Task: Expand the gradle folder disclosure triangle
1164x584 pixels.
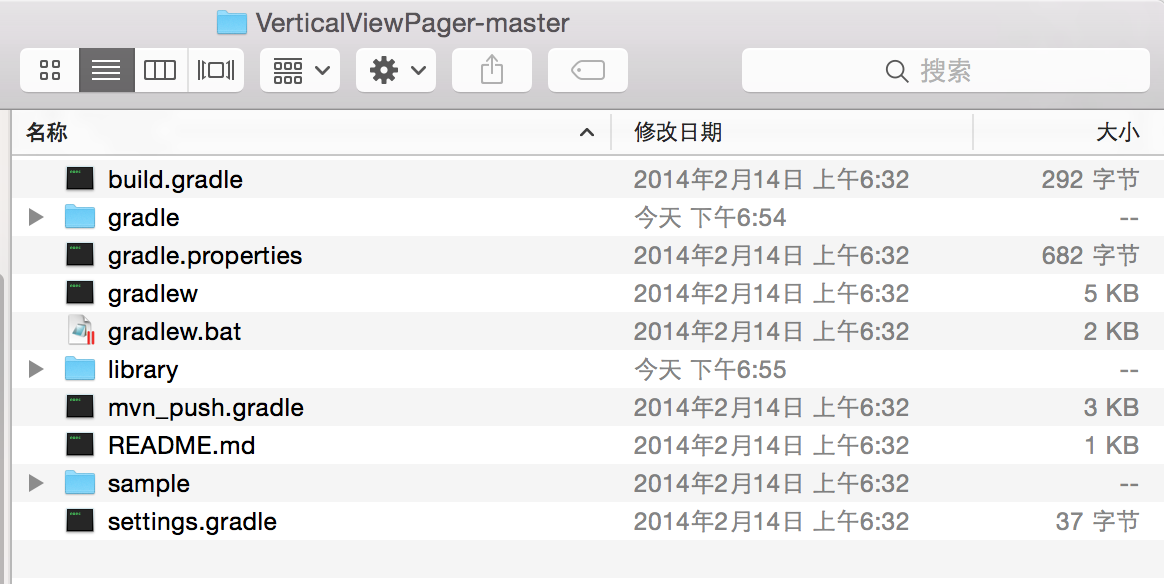Action: point(36,217)
